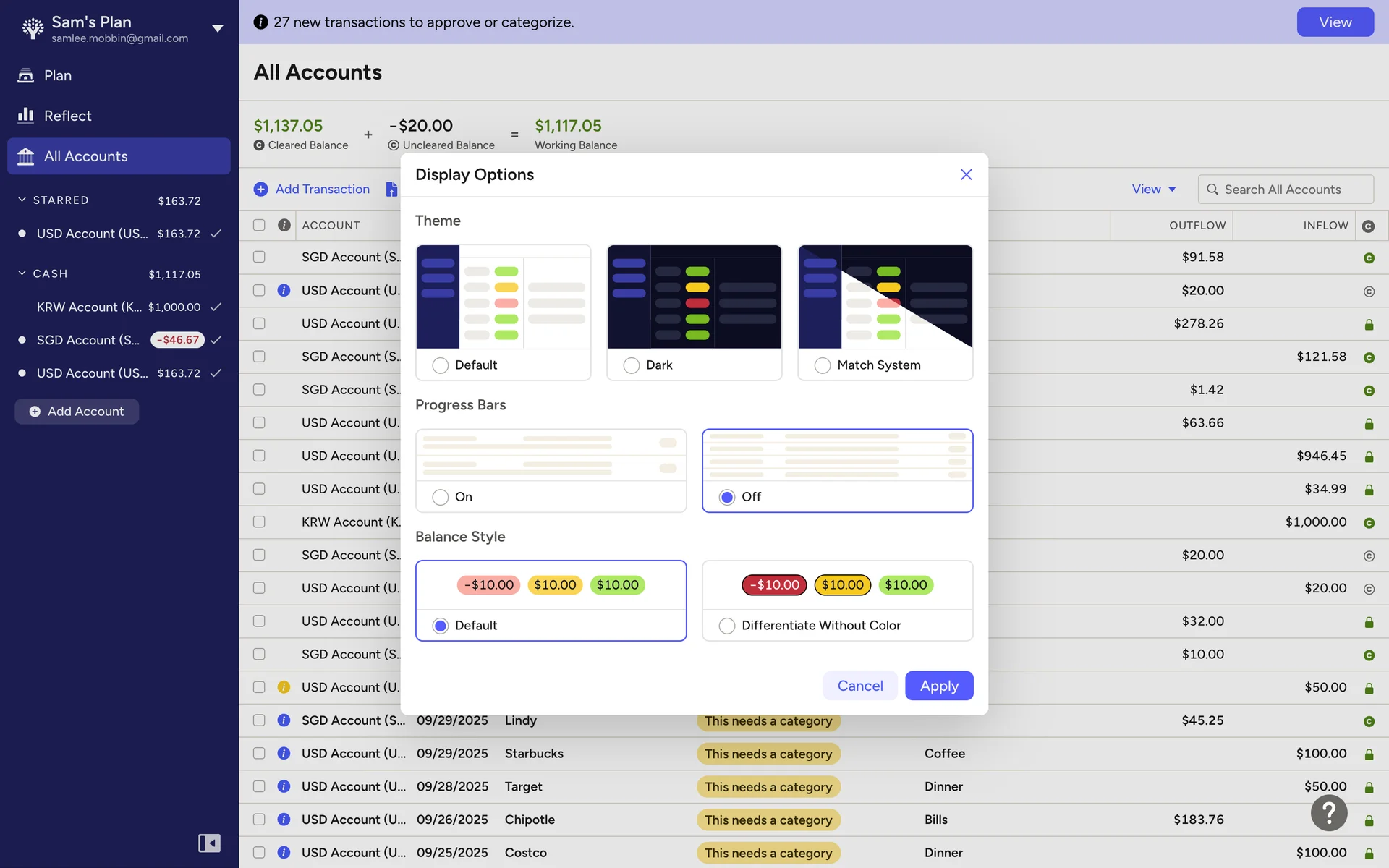Screen dimensions: 1389x868
Task: Choose the Match System theme preview
Action: [885, 297]
